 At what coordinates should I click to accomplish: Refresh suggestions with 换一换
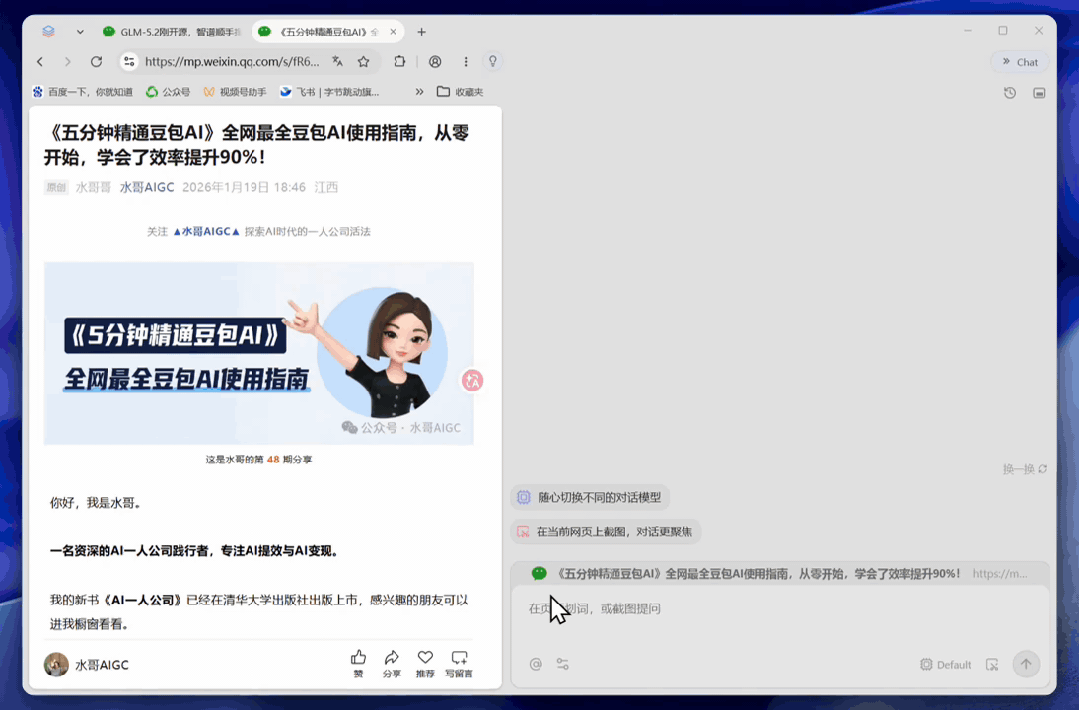pyautogui.click(x=1025, y=469)
